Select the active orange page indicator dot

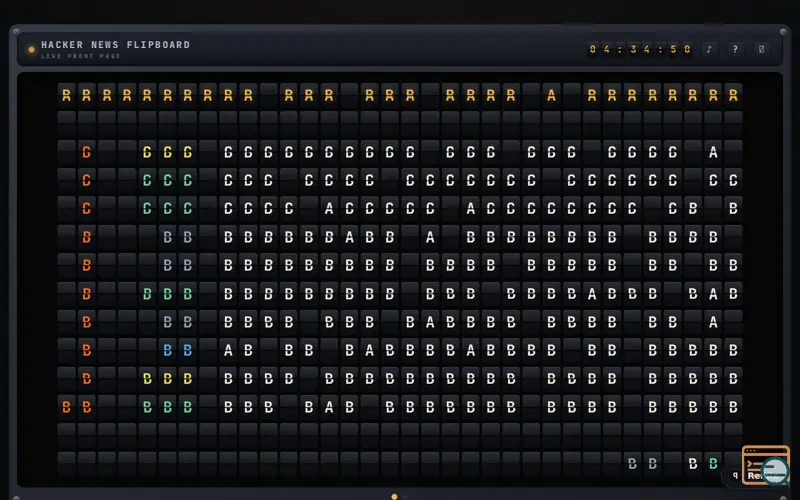(394, 496)
